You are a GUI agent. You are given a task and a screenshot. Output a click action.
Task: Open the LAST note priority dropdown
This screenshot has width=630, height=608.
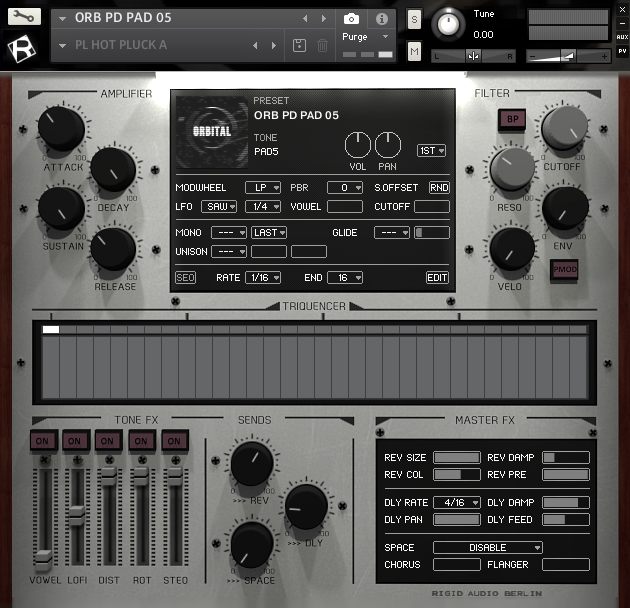(269, 233)
